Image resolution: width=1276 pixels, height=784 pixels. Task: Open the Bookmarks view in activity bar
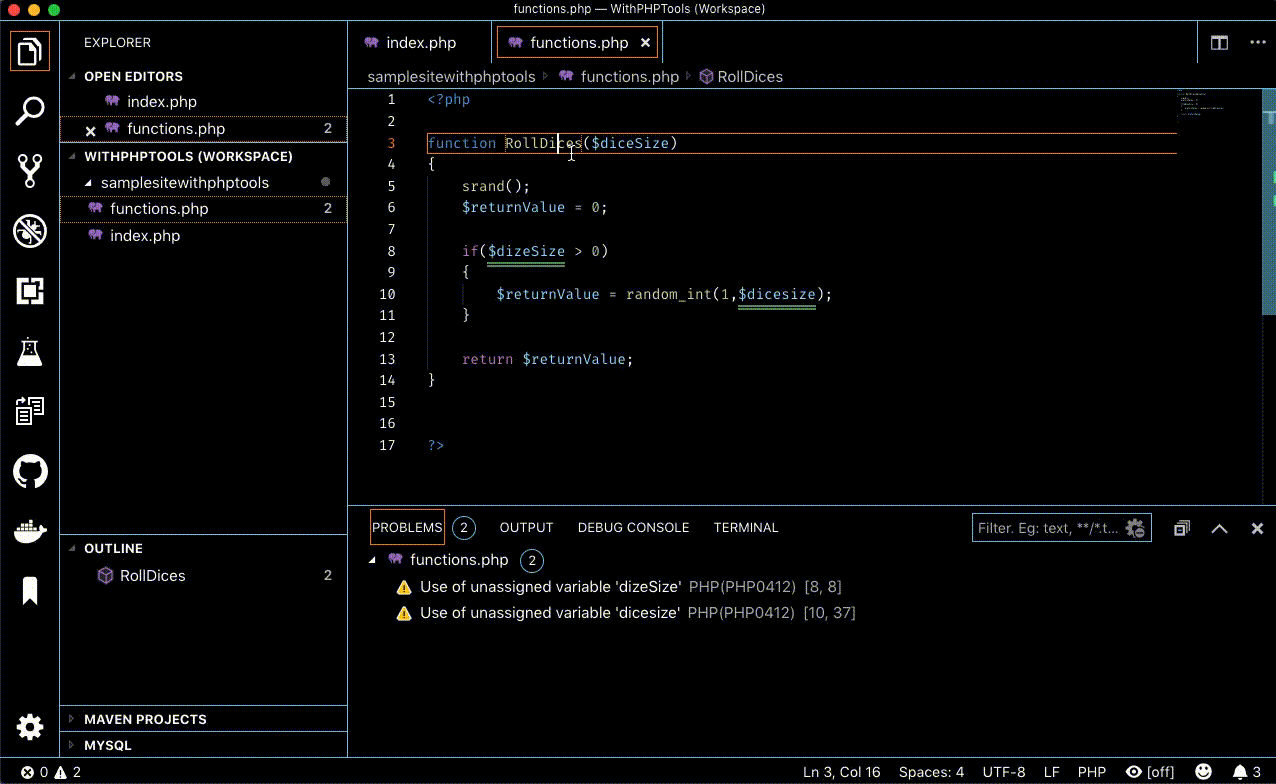pos(30,591)
